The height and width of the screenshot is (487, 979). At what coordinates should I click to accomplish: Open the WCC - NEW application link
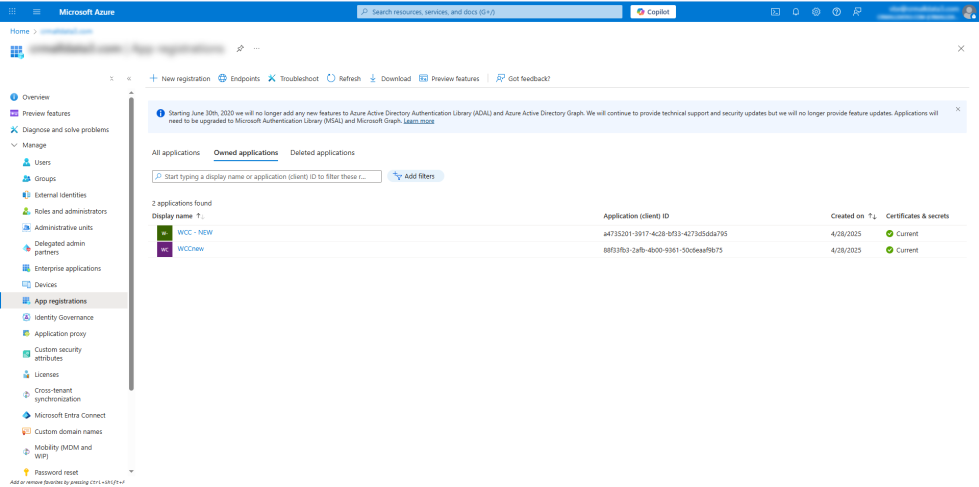(195, 232)
